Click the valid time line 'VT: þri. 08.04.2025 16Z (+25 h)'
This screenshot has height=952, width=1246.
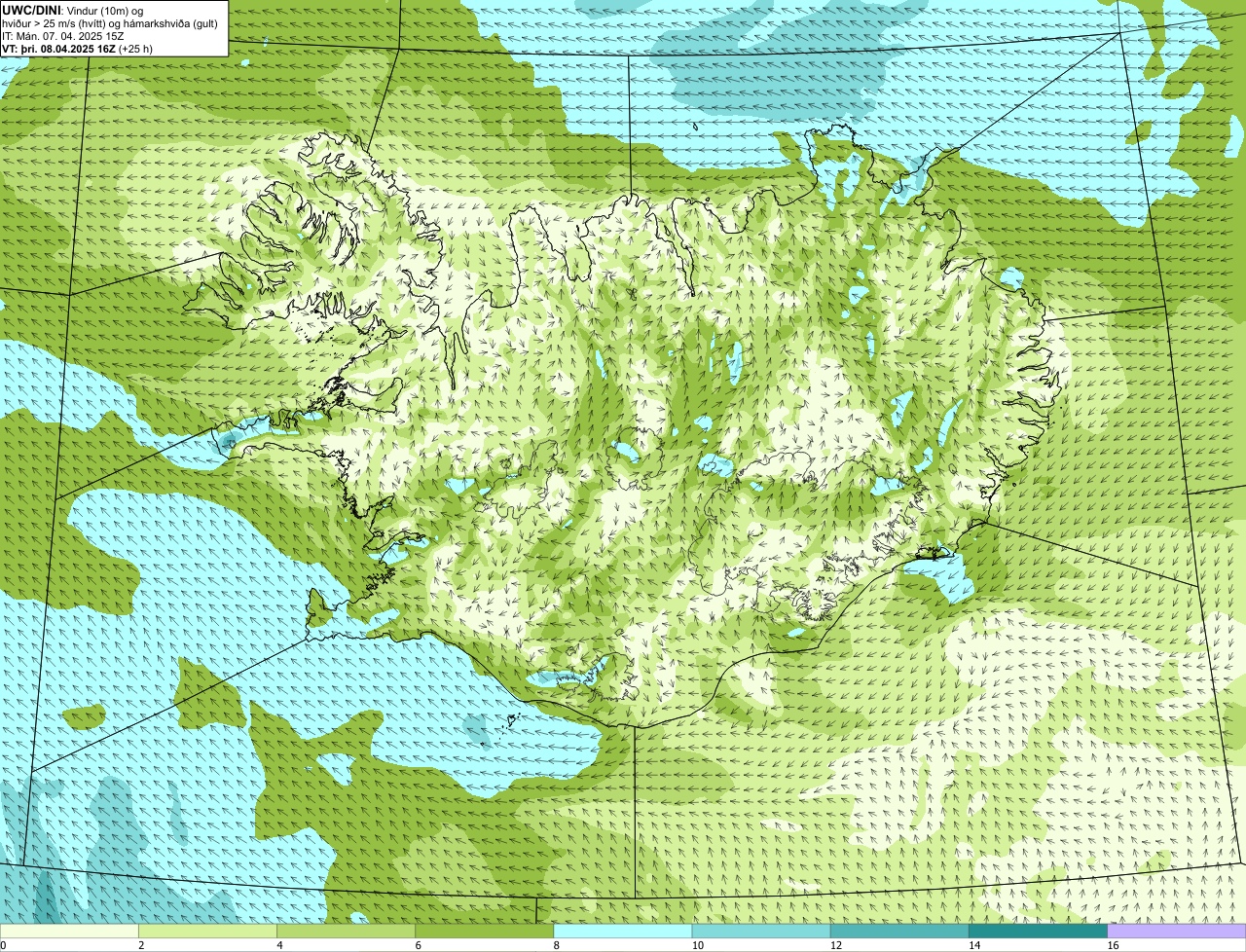(x=77, y=49)
